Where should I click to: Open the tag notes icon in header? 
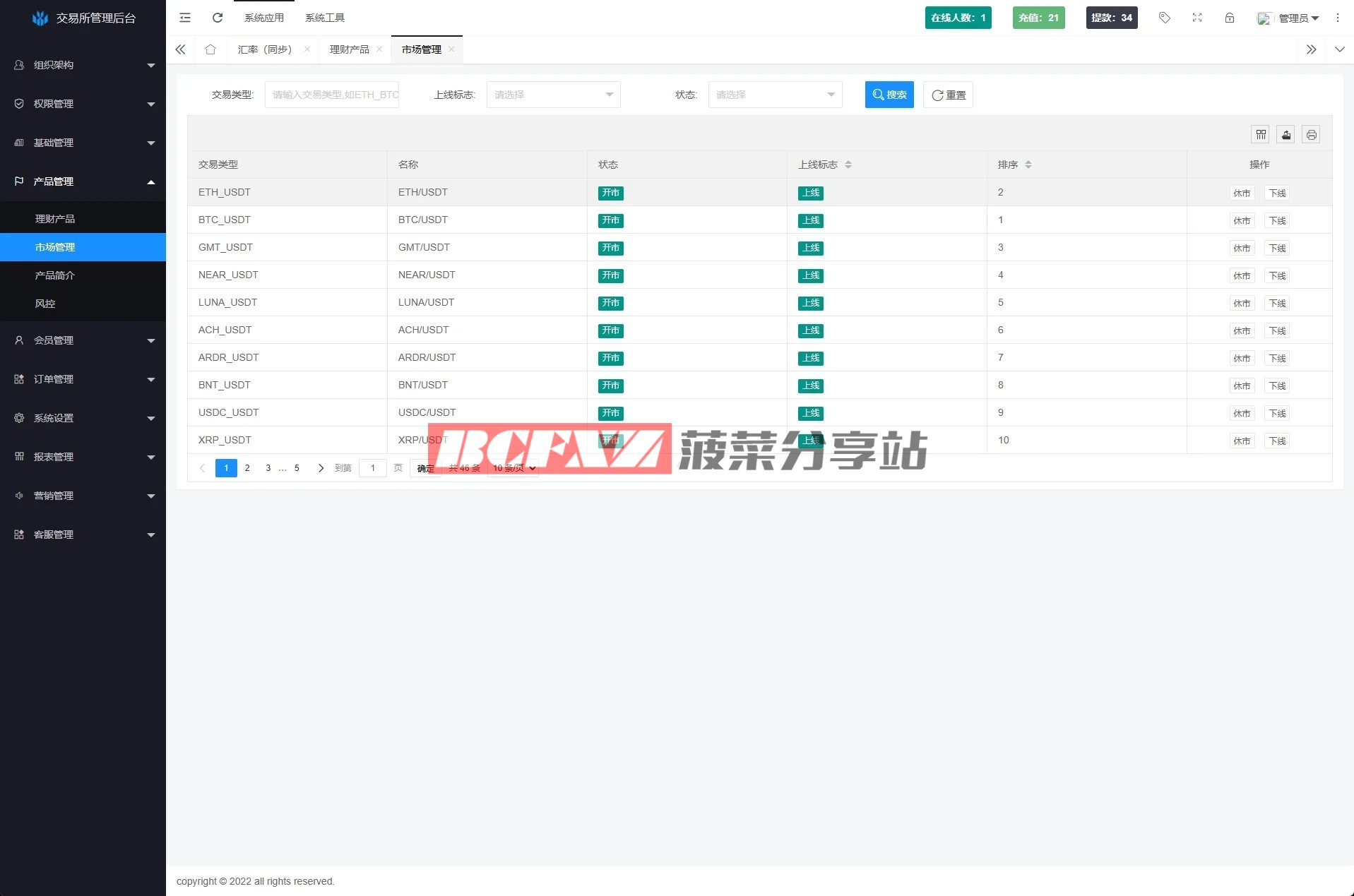(x=1165, y=18)
